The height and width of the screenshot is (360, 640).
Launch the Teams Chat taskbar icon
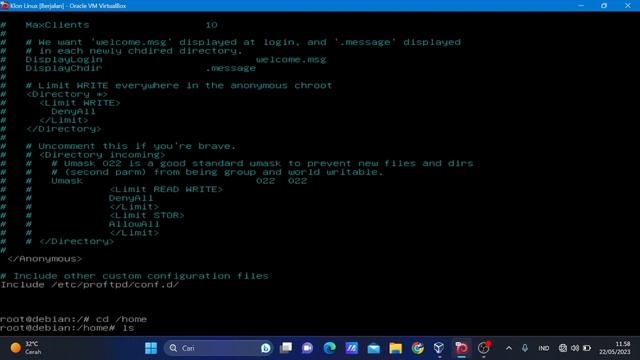coord(307,348)
